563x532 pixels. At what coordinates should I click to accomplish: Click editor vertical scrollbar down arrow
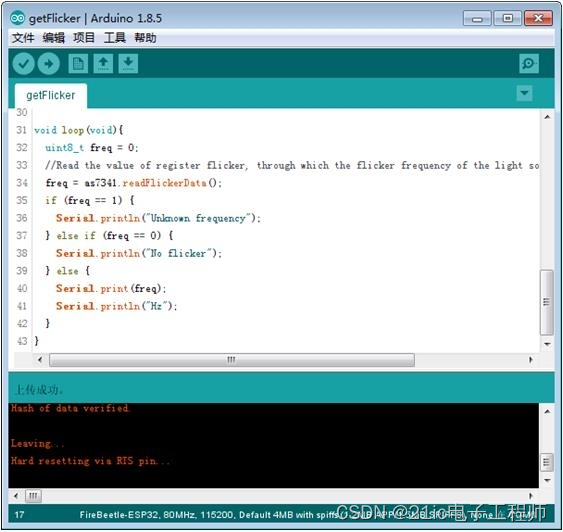coord(547,344)
